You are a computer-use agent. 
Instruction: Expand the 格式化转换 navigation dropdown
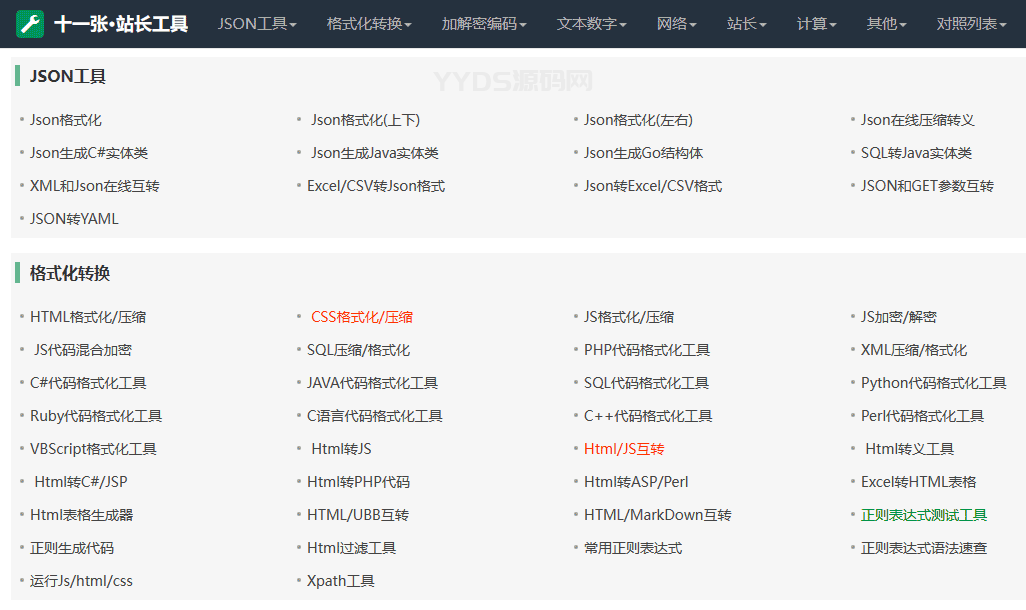[369, 24]
